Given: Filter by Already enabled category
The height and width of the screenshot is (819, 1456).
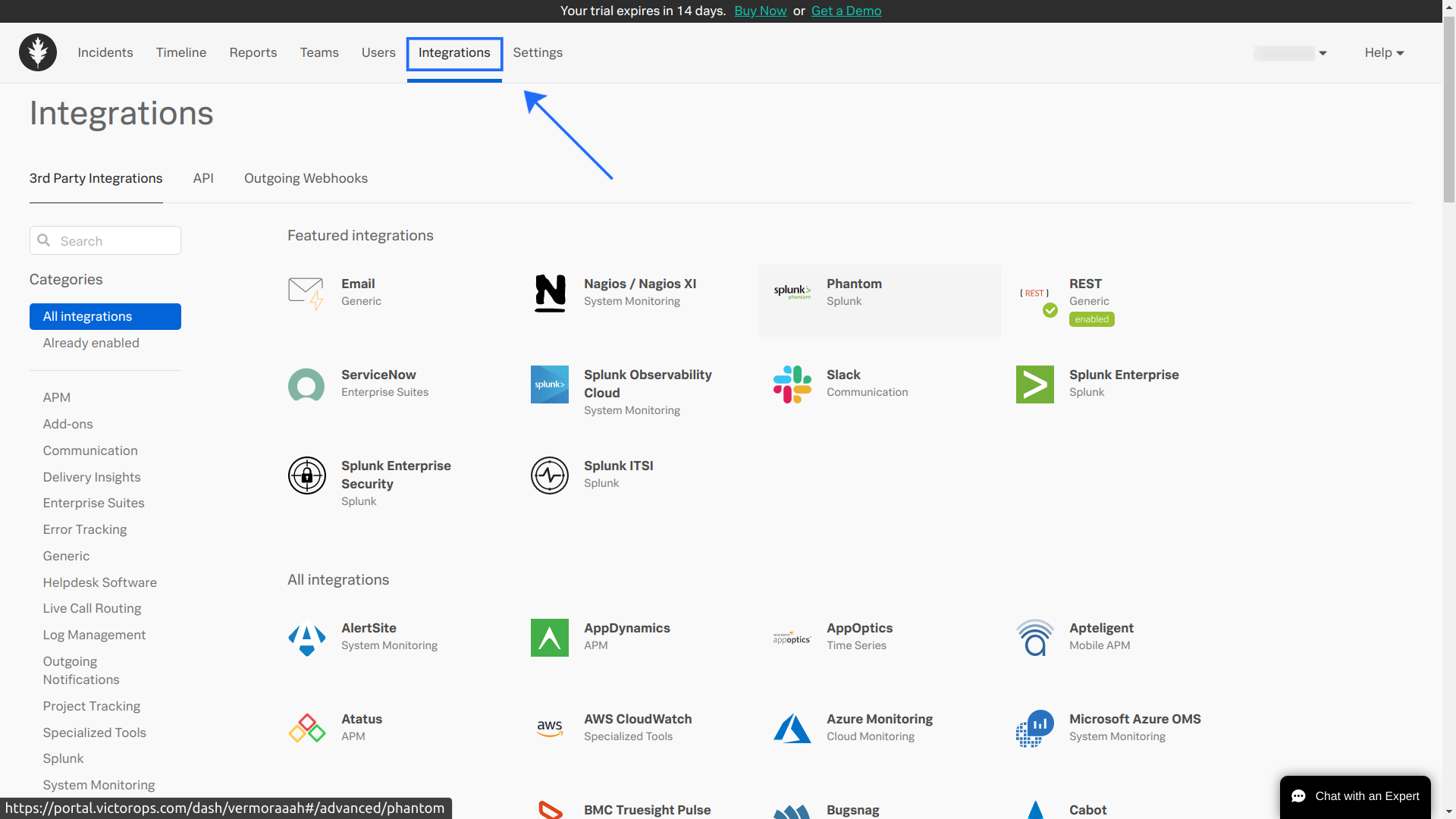Looking at the screenshot, I should click(91, 343).
